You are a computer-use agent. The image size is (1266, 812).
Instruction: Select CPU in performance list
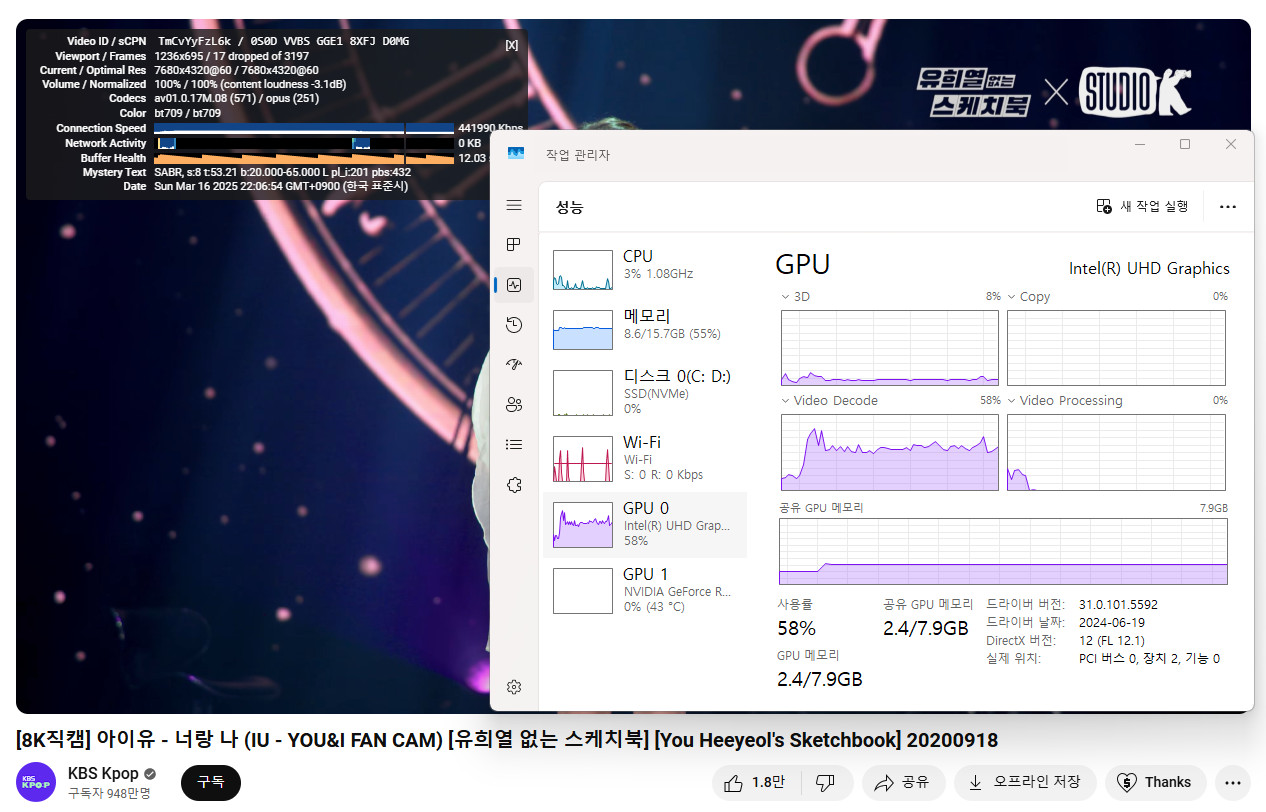pos(645,269)
